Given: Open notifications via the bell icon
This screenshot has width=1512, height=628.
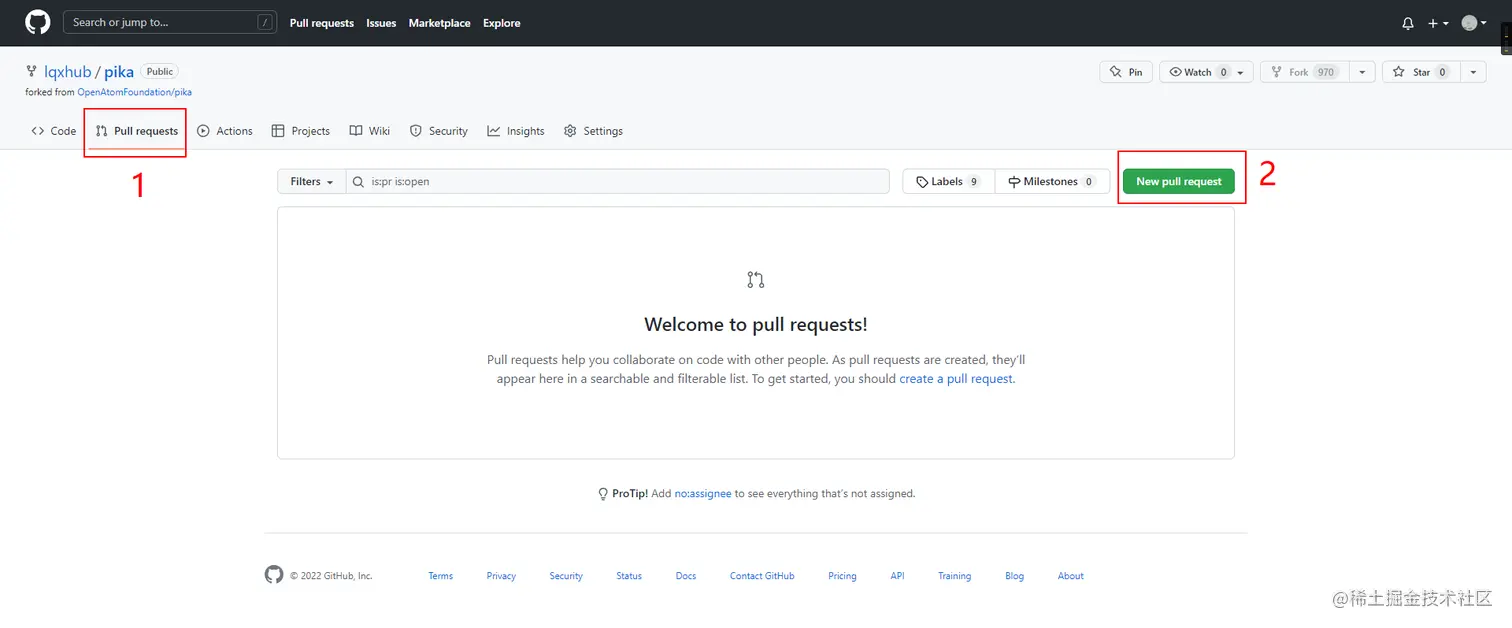Looking at the screenshot, I should point(1407,22).
